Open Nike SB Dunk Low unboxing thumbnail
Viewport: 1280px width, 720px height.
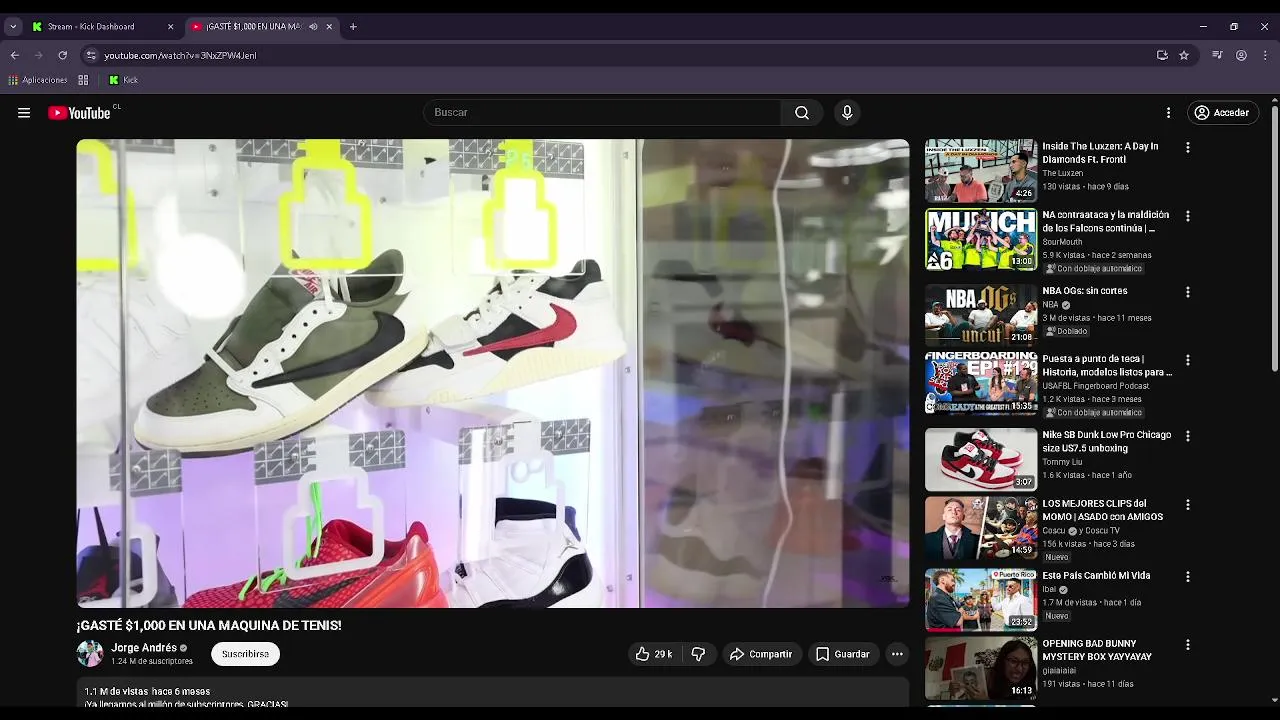[981, 460]
